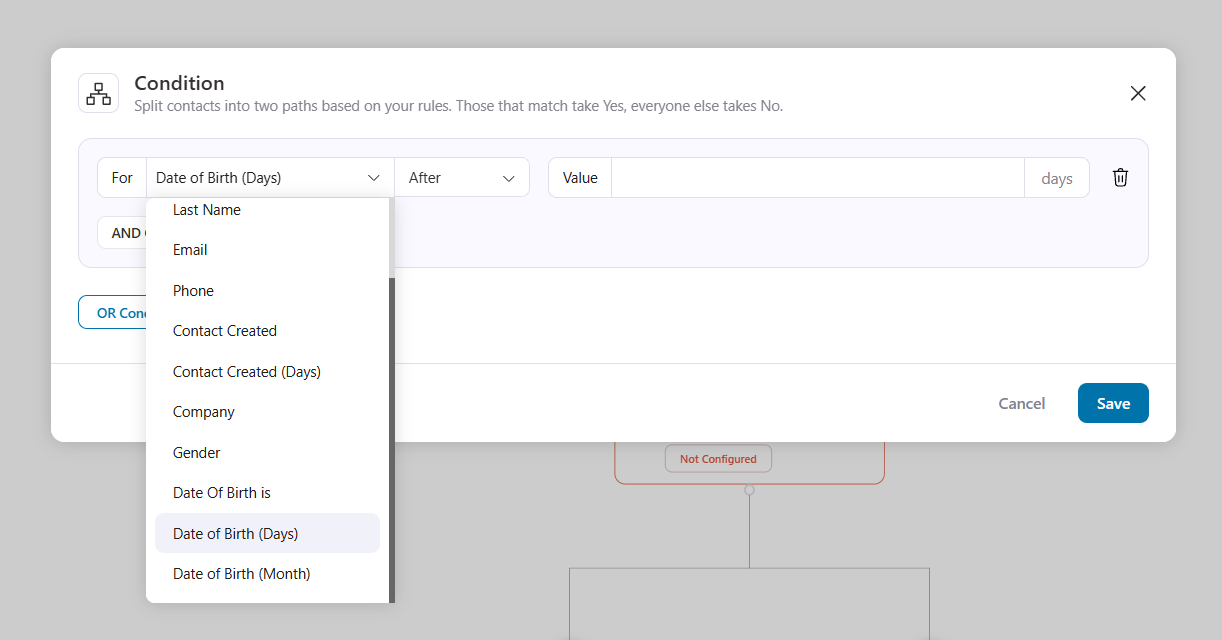Click the Condition flowchart icon
Image resolution: width=1222 pixels, height=640 pixels.
click(x=98, y=93)
